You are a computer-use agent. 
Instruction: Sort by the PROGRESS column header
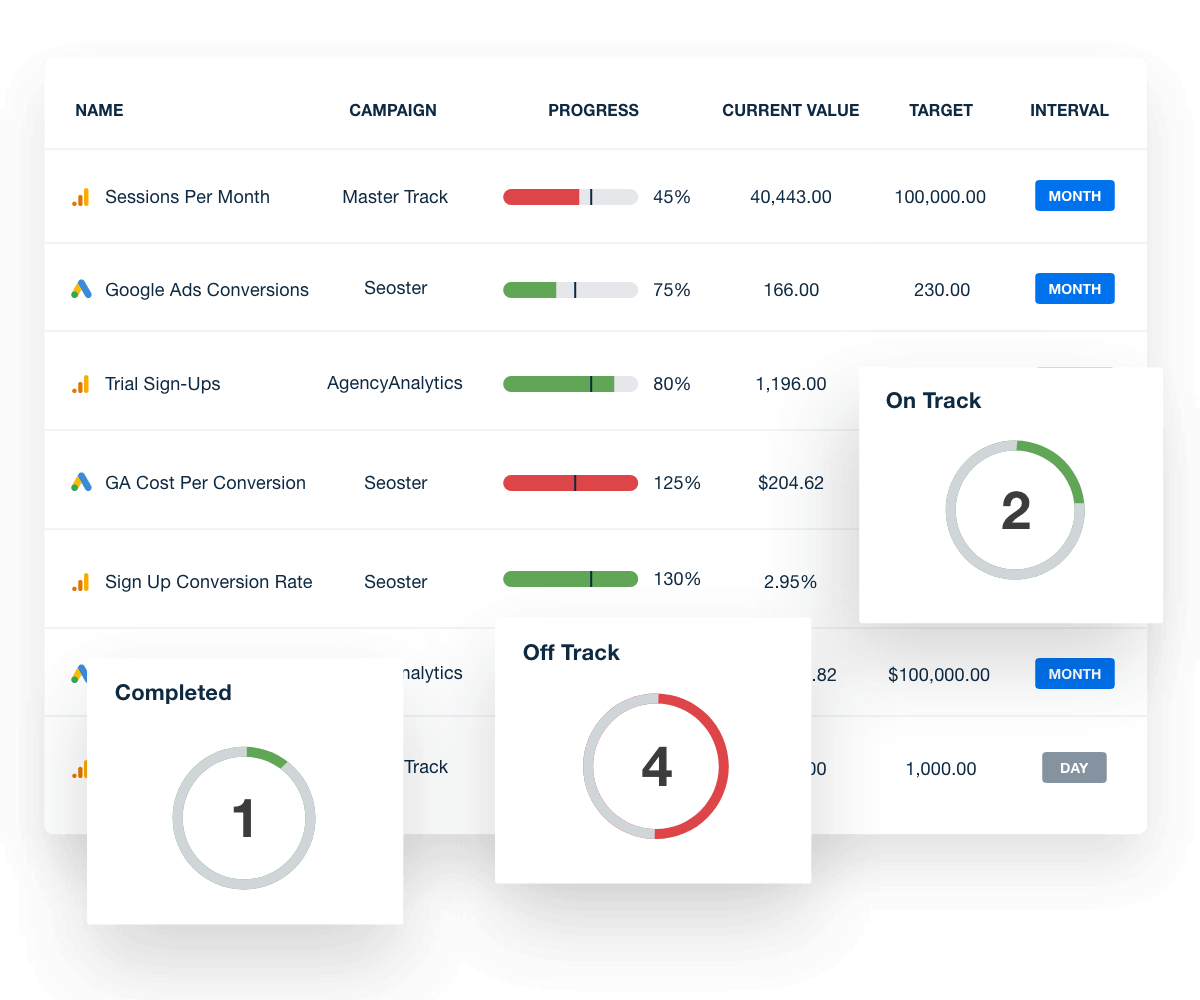pos(593,111)
